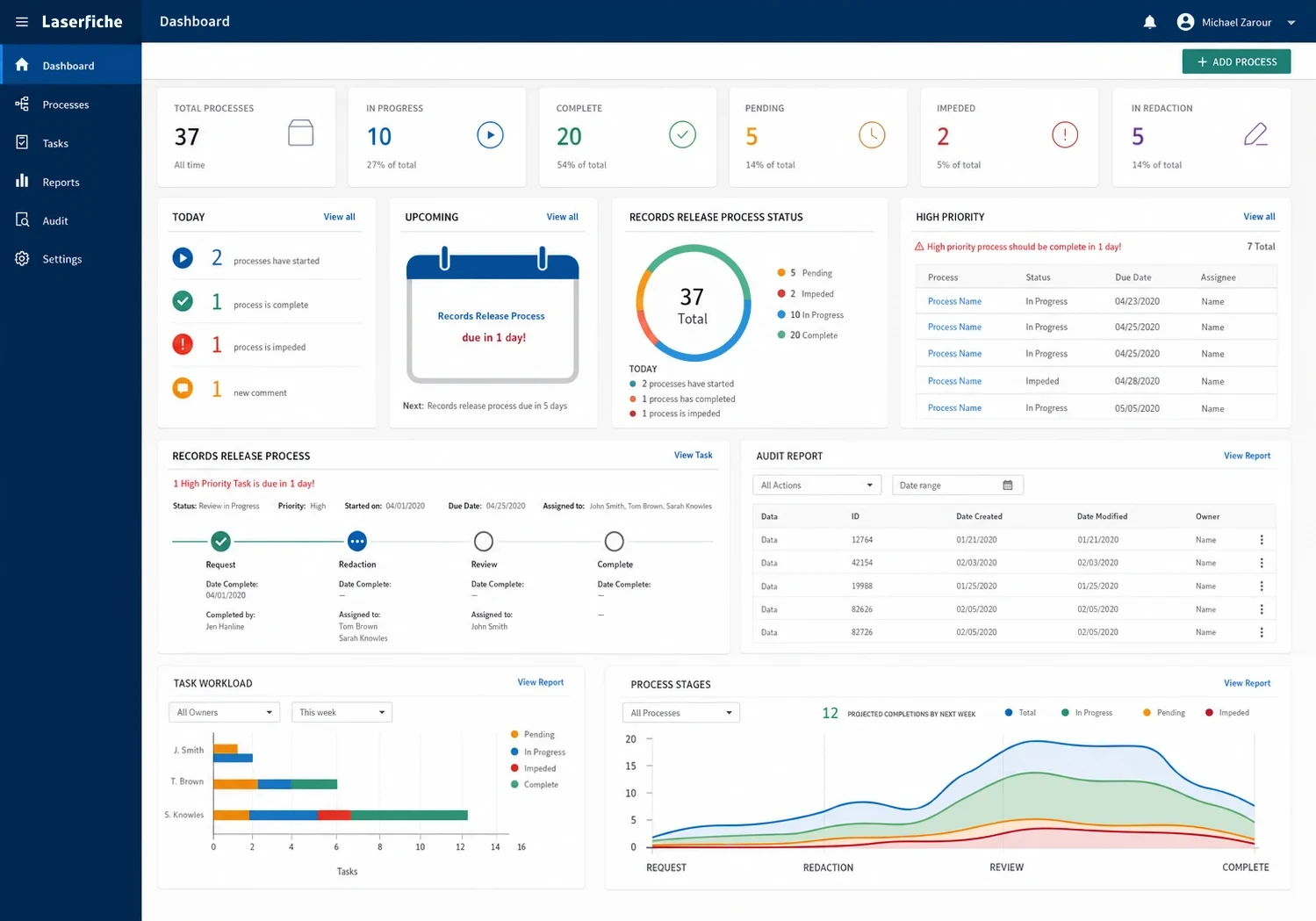Click the calendar icon in Date range field
This screenshot has width=1316, height=921.
coord(1007,485)
